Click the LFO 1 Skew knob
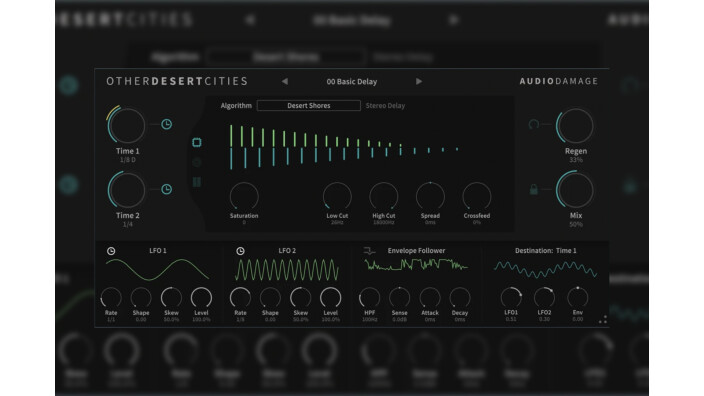Image resolution: width=704 pixels, height=396 pixels. point(171,297)
